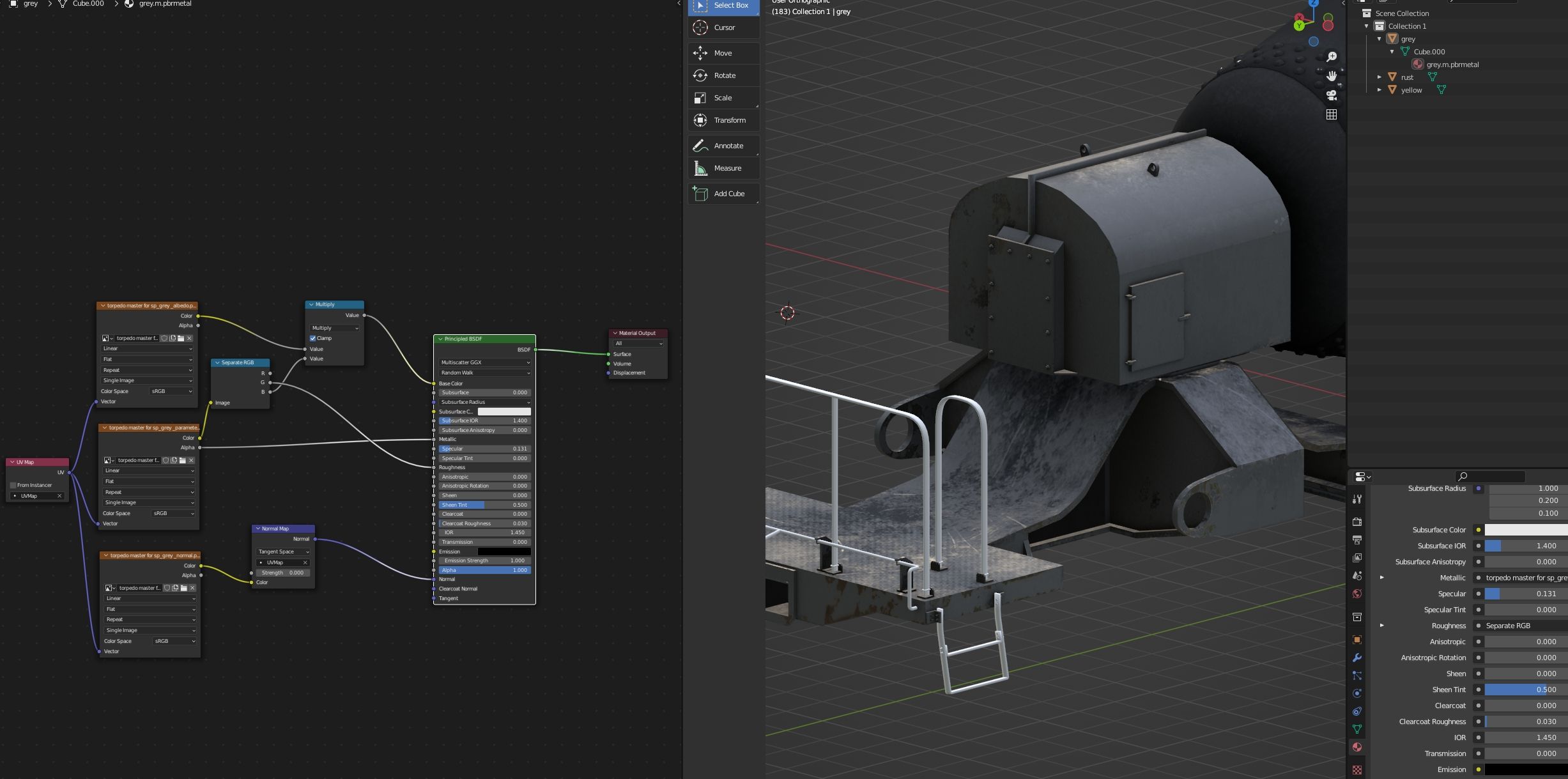Open the Tangent Space dropdown on Normal Map
Viewport: 1568px width, 779px height.
coord(283,551)
